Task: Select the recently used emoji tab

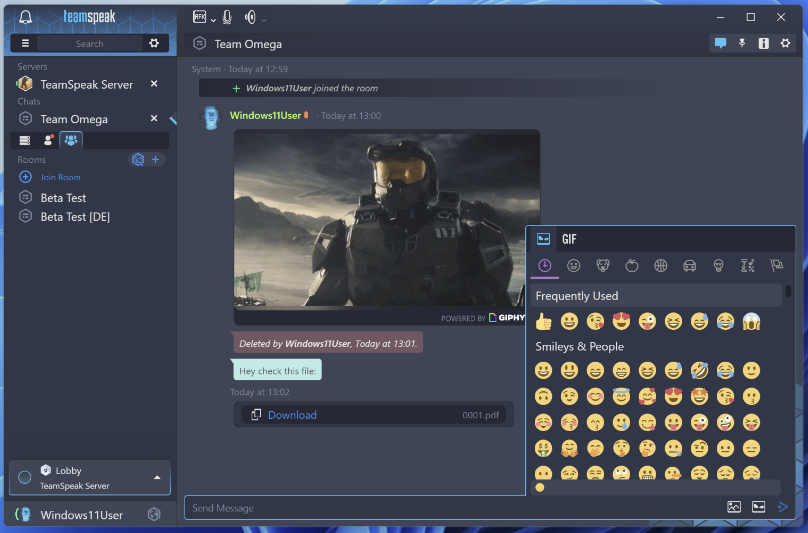Action: coord(545,265)
